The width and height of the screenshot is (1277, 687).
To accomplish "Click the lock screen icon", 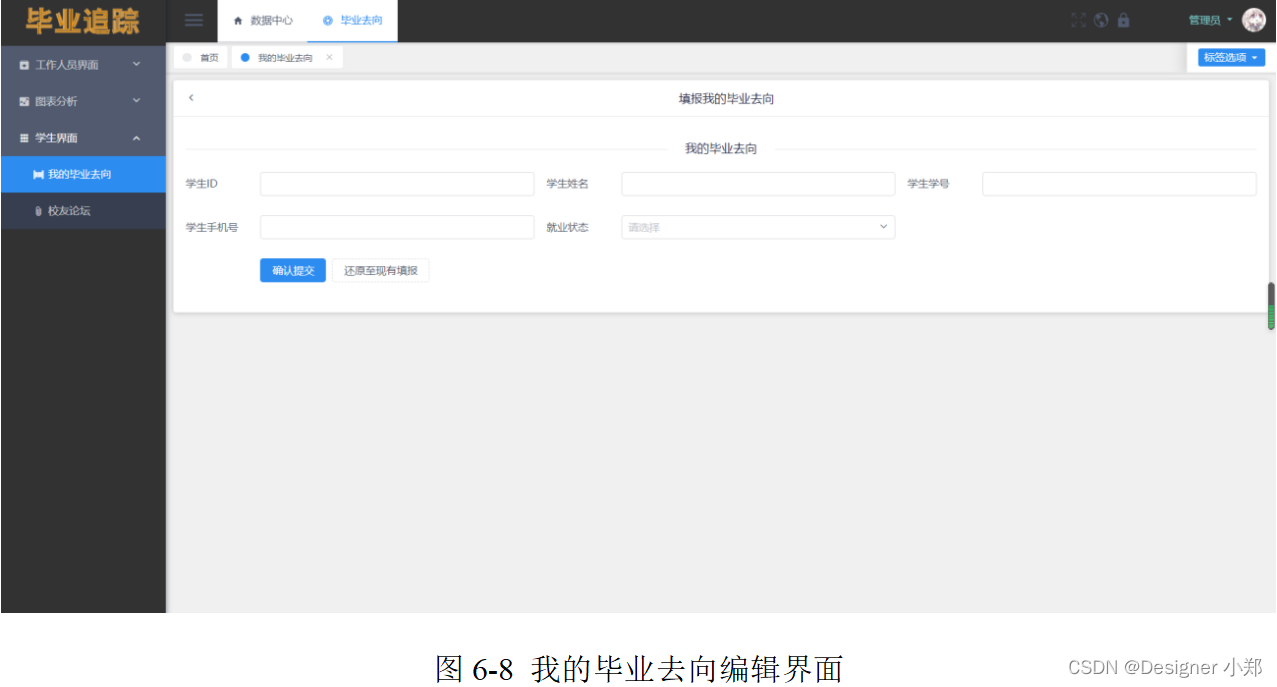I will click(x=1124, y=20).
